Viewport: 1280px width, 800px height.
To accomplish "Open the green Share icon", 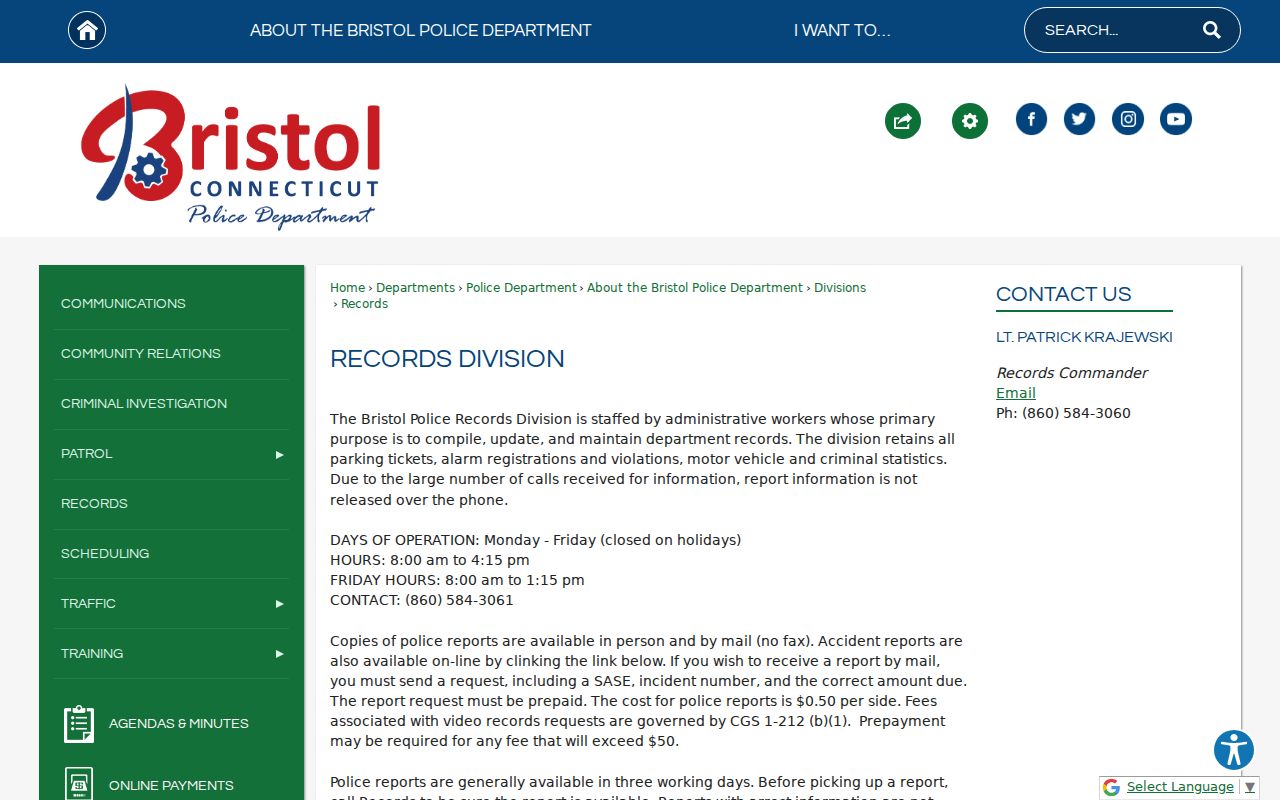I will pos(903,121).
